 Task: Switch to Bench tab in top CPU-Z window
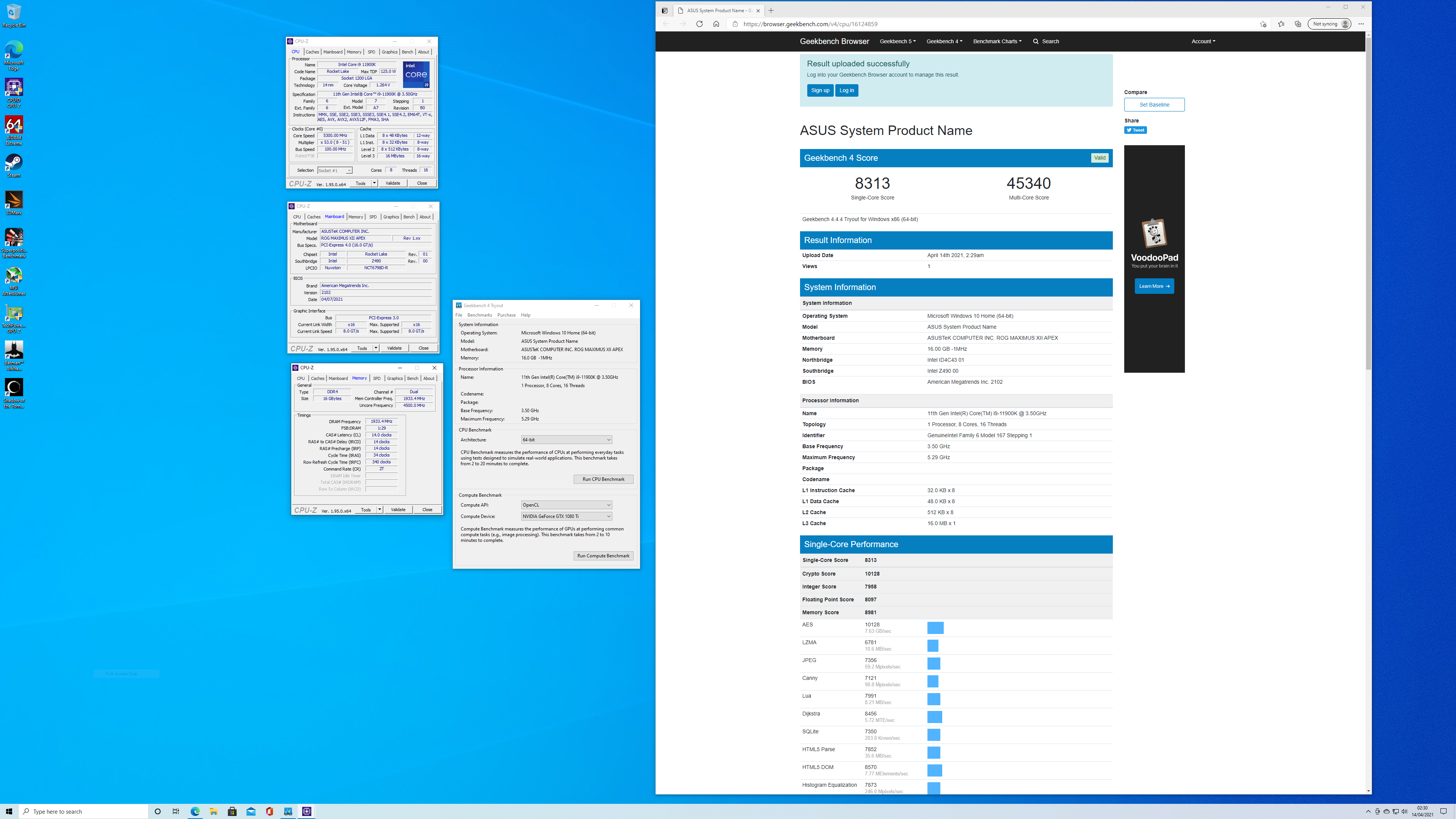coord(407,52)
